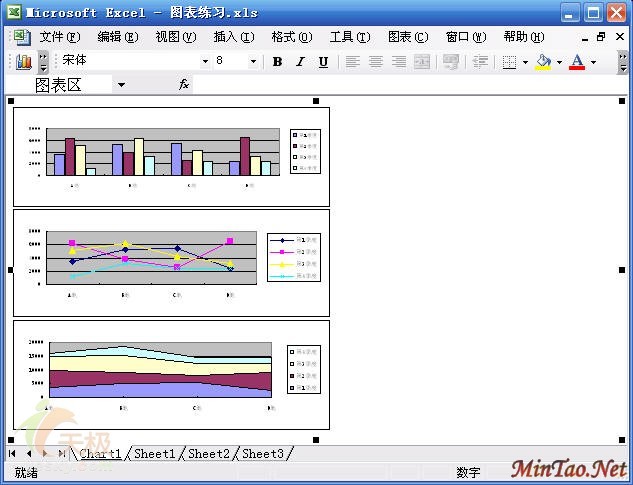This screenshot has width=633, height=485.
Task: Select the line chart in the middle
Action: [171, 262]
